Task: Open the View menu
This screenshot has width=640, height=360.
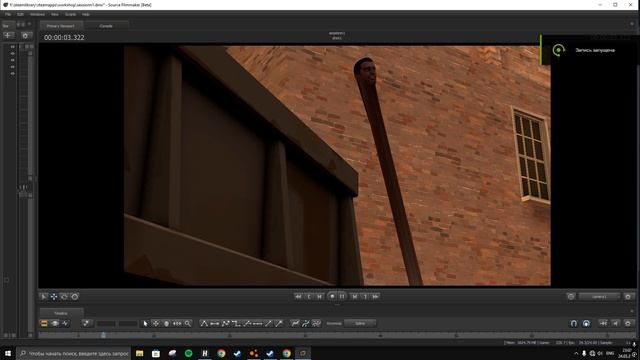Action: click(55, 14)
